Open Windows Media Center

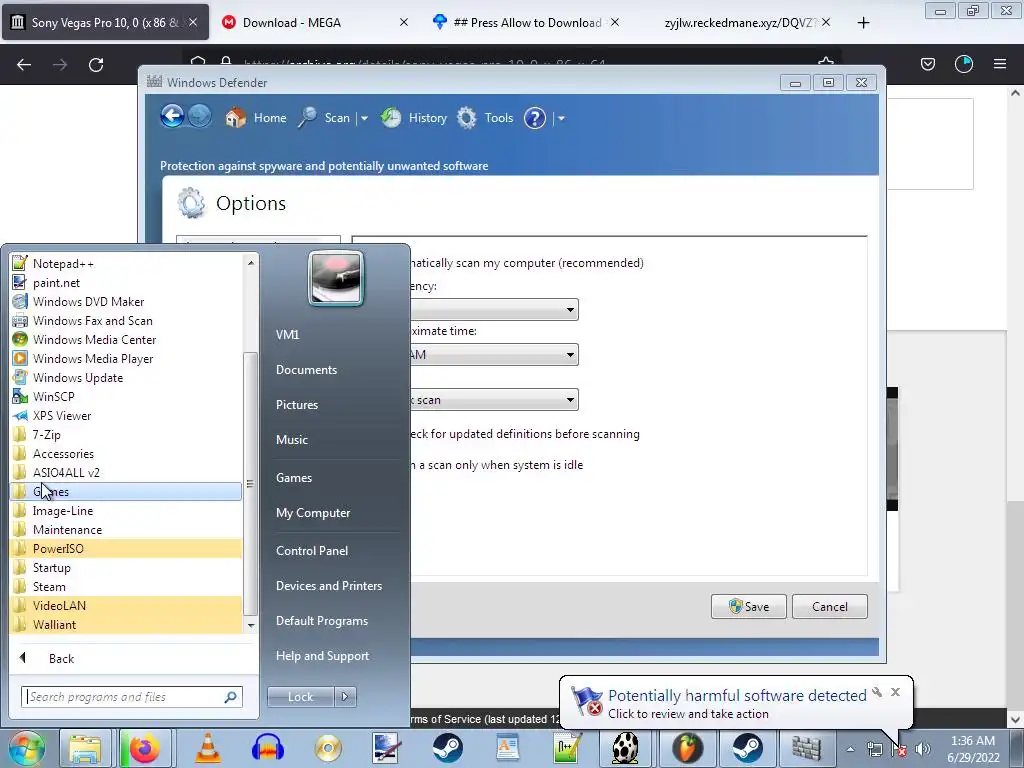pyautogui.click(x=126, y=340)
